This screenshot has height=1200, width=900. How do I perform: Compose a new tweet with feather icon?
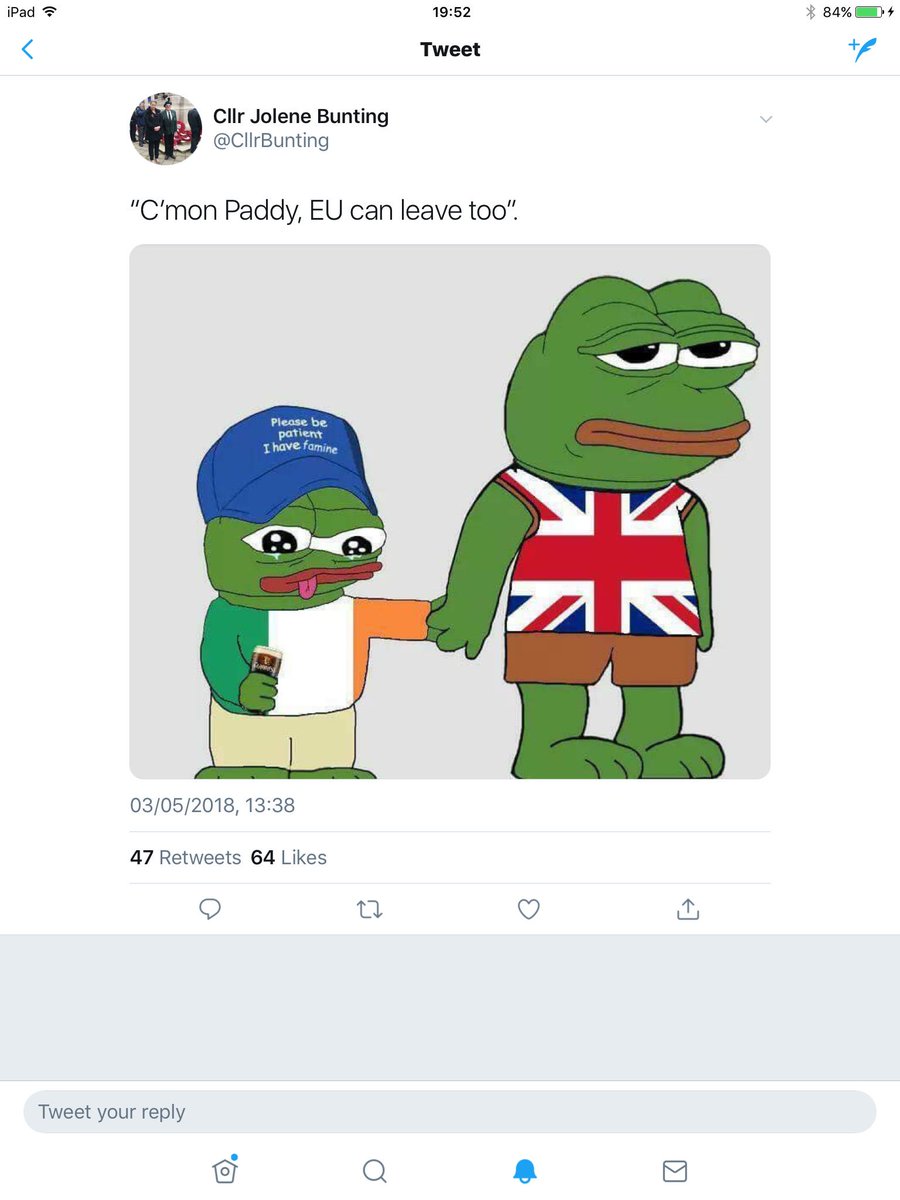pyautogui.click(x=861, y=49)
